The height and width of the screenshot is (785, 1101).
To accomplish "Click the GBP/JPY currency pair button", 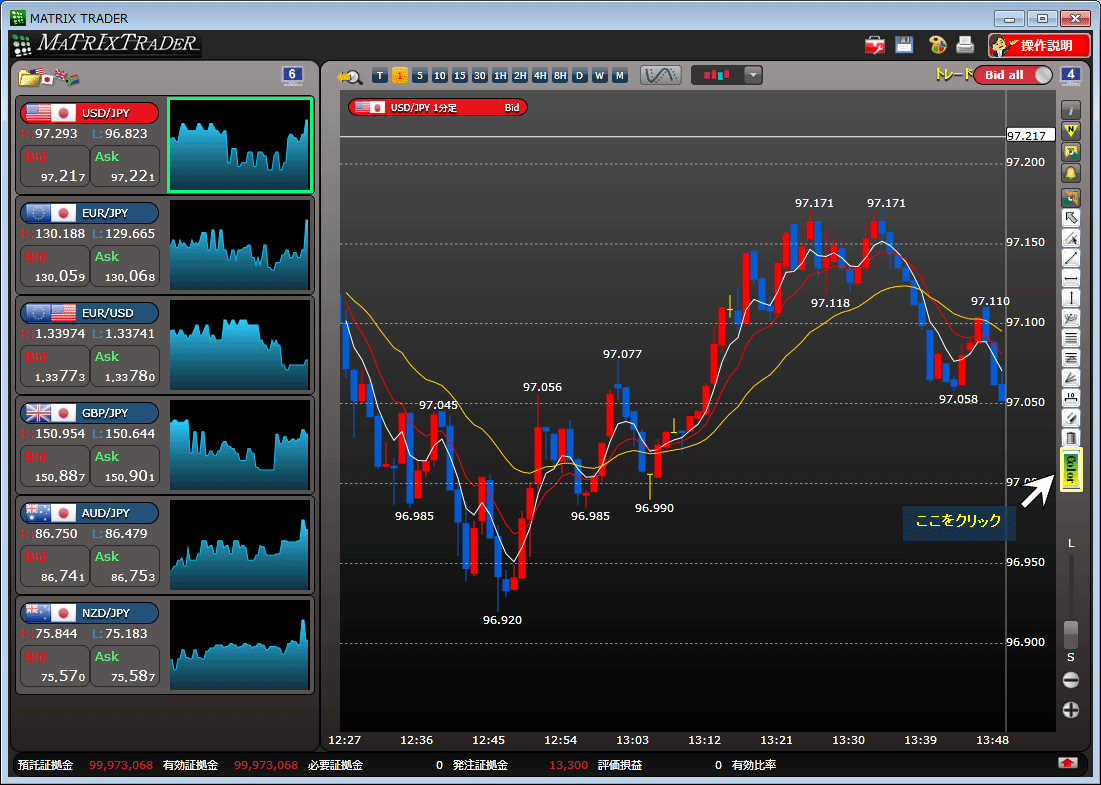I will coord(89,413).
